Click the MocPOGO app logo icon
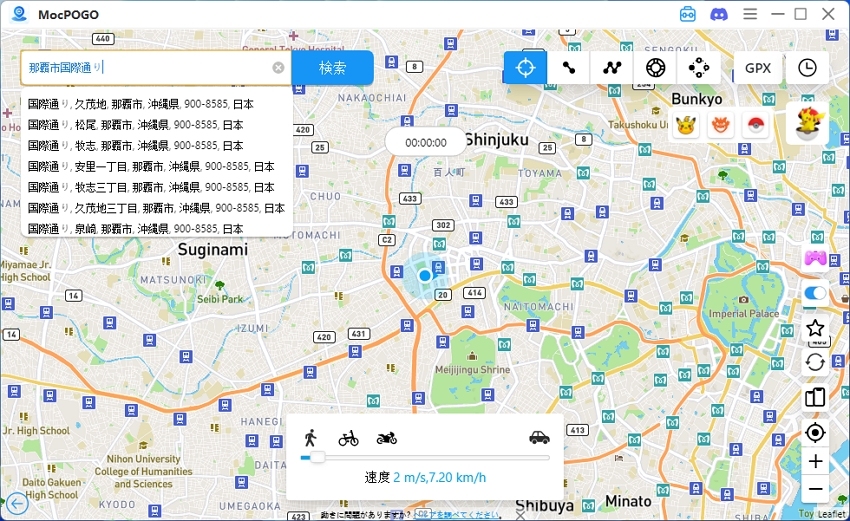The width and height of the screenshot is (850, 521). [x=20, y=14]
